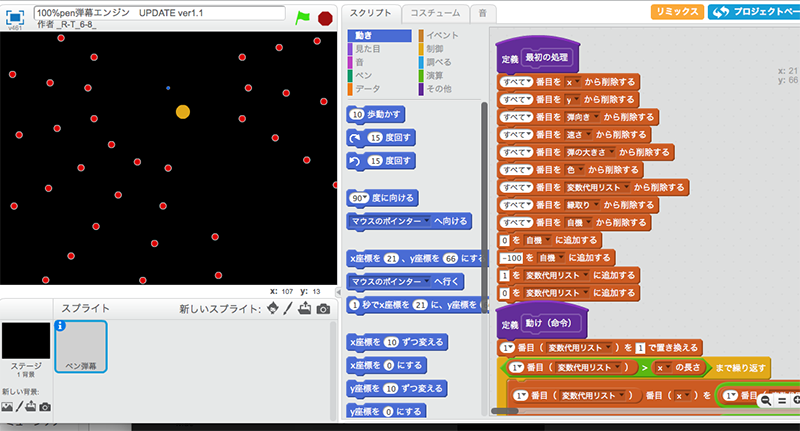Viewport: 800px width, 431px height.
Task: Select the 定義 動け(命令) hat block
Action: [x=542, y=321]
